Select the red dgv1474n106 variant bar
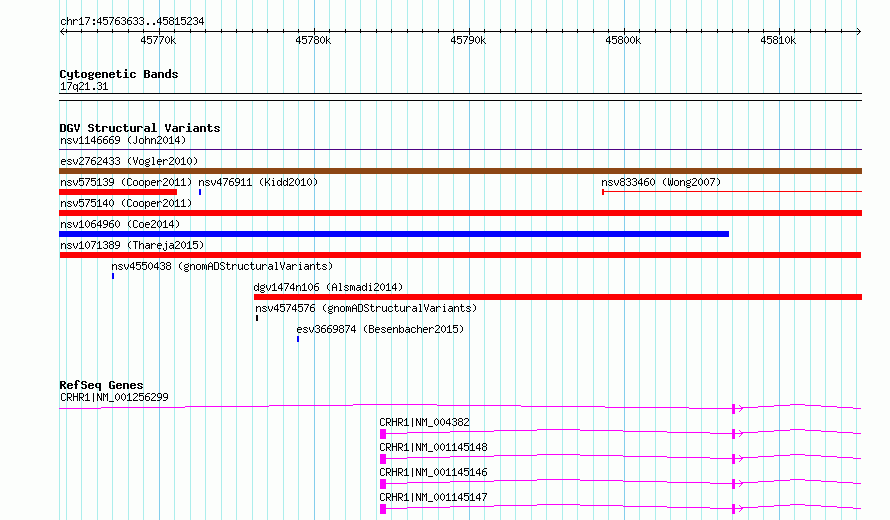 tap(558, 297)
